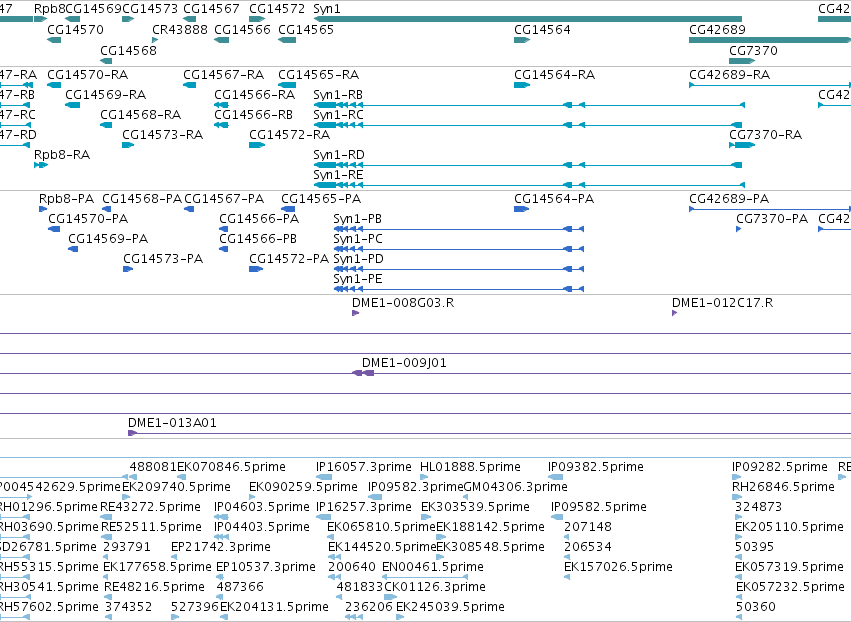The width and height of the screenshot is (851, 622).
Task: Select EST EP10537.3prime
Action: (220, 577)
